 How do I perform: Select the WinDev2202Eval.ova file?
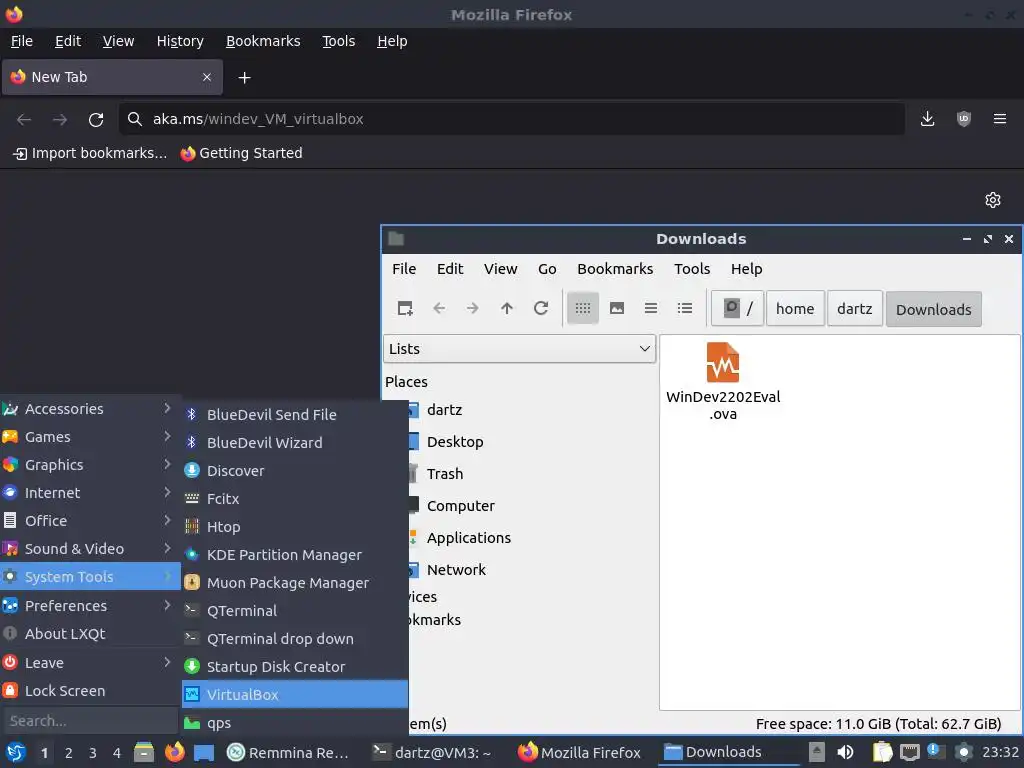click(x=723, y=381)
